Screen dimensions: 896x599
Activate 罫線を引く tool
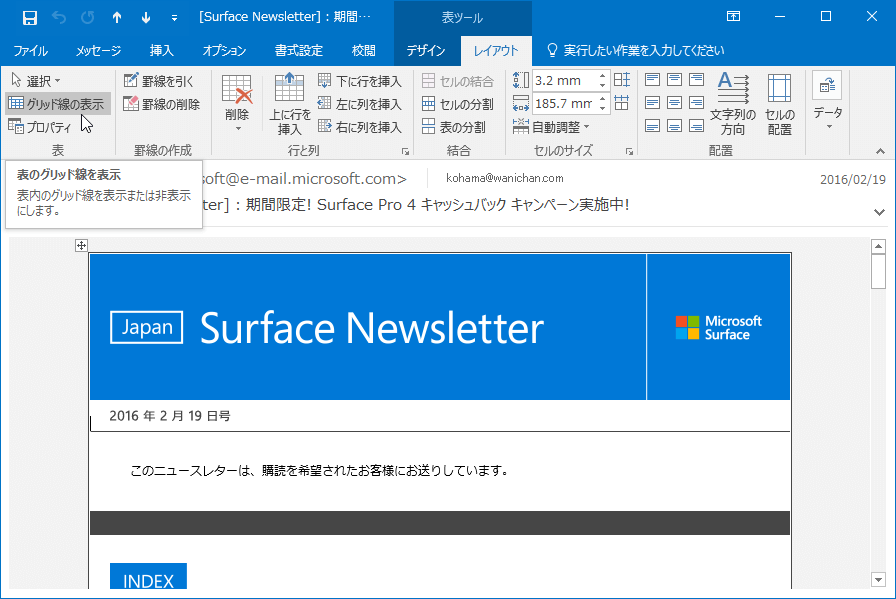(159, 81)
